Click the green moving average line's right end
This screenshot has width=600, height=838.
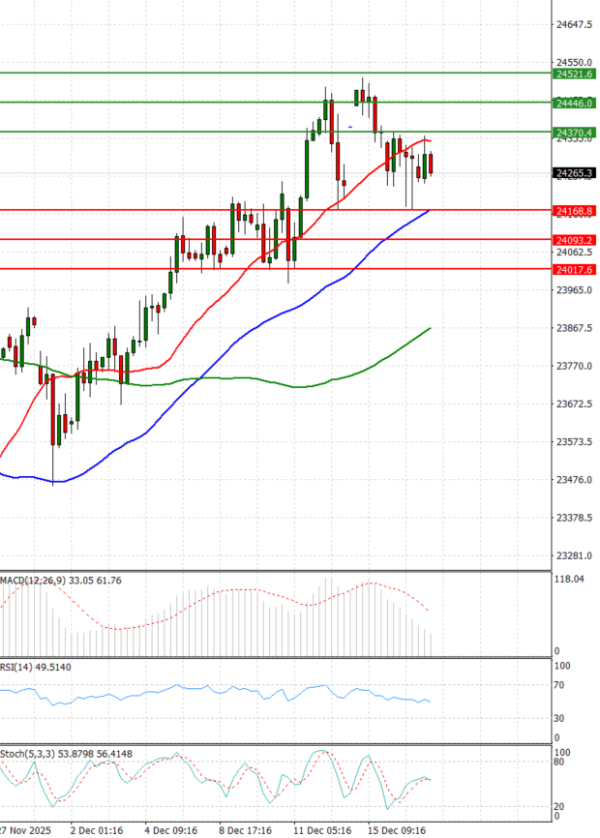(x=430, y=328)
